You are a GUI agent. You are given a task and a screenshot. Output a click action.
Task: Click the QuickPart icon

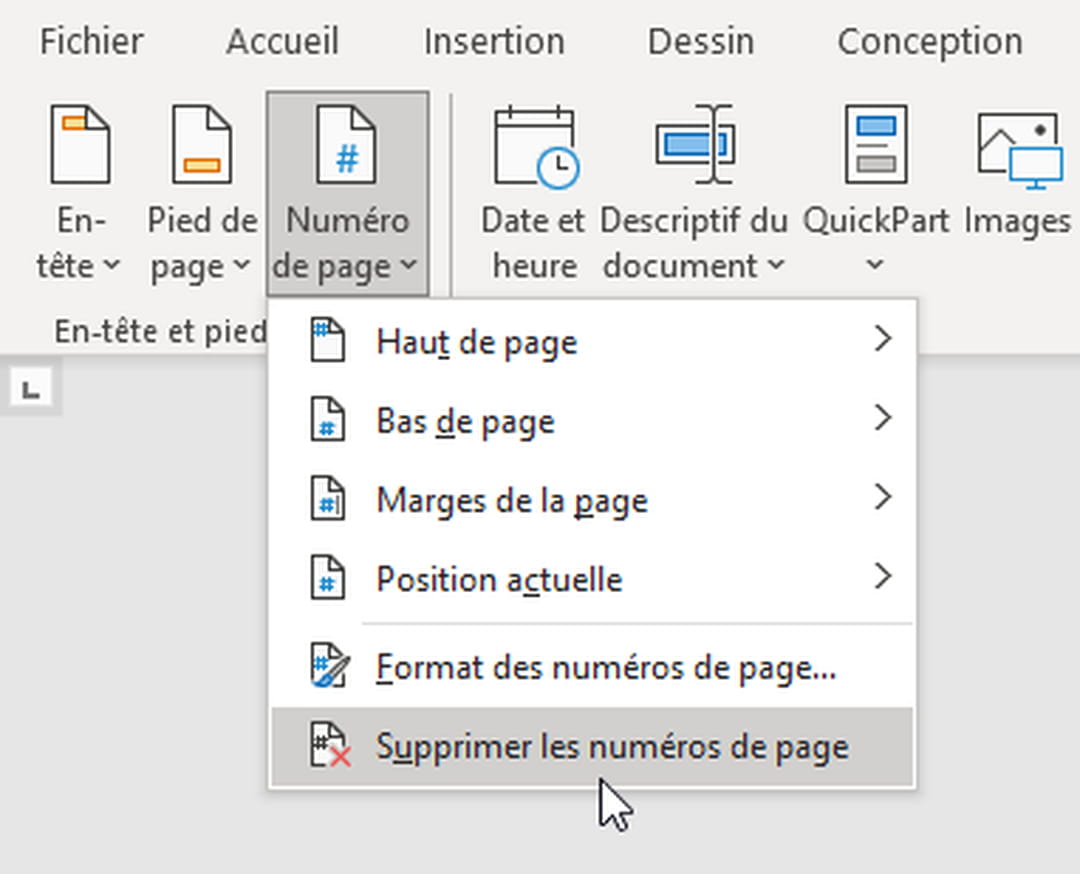coord(875,145)
